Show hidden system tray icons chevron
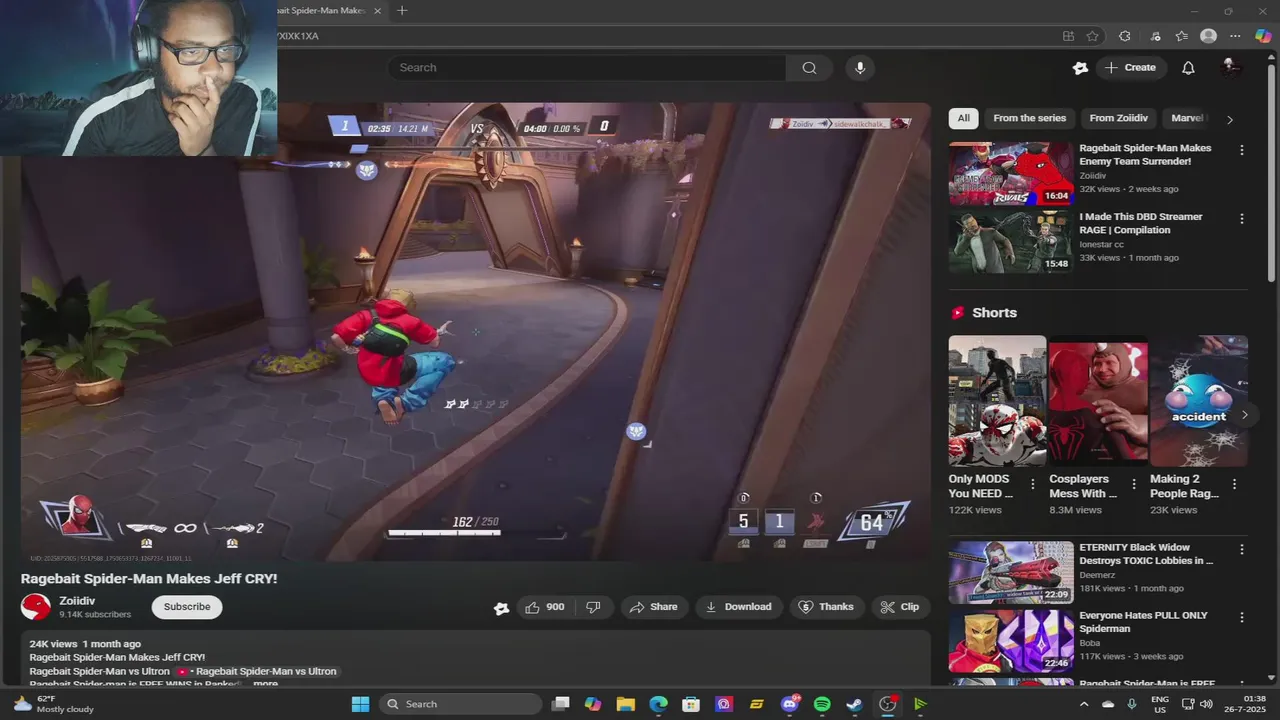 (1084, 704)
